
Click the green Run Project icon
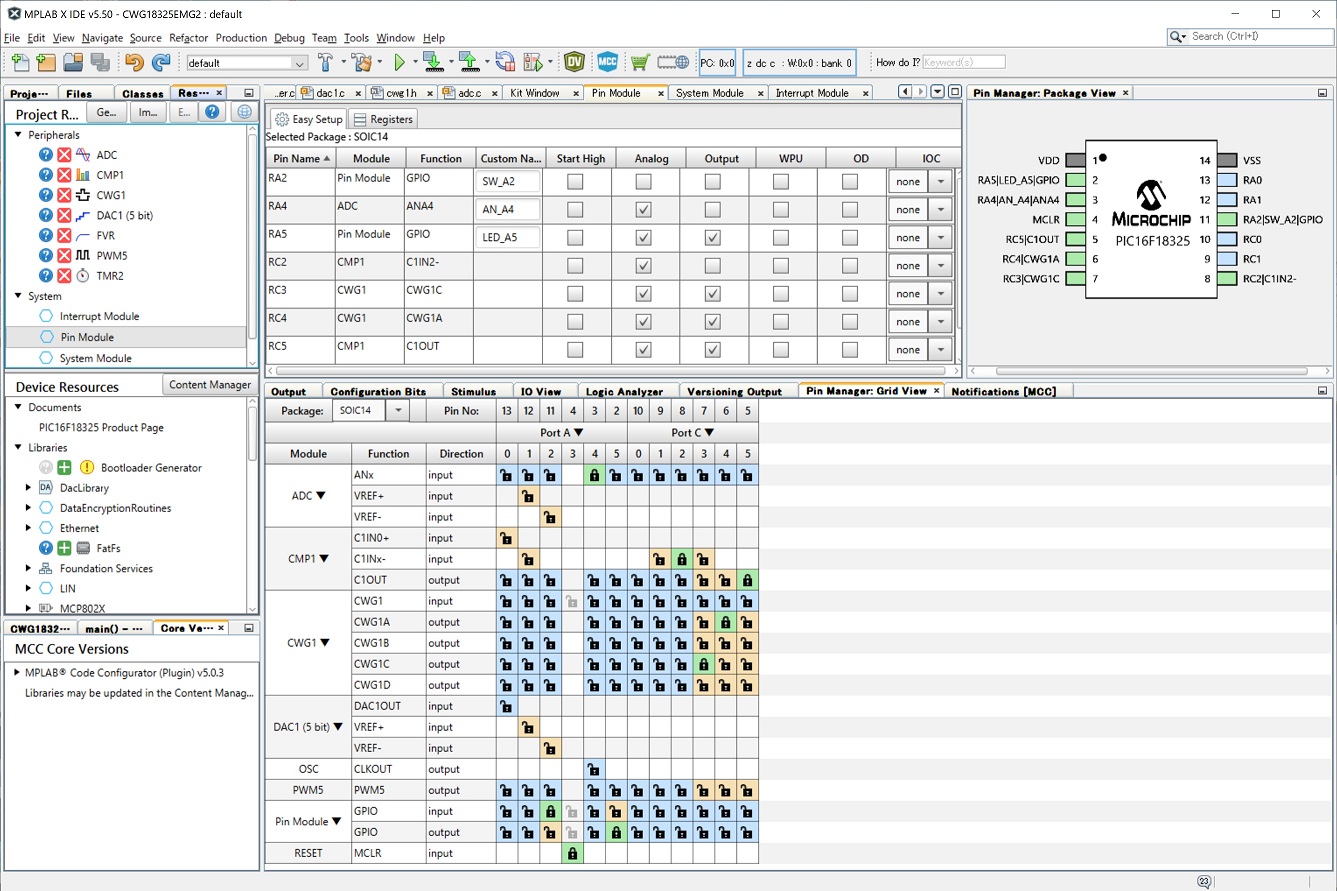pos(399,62)
